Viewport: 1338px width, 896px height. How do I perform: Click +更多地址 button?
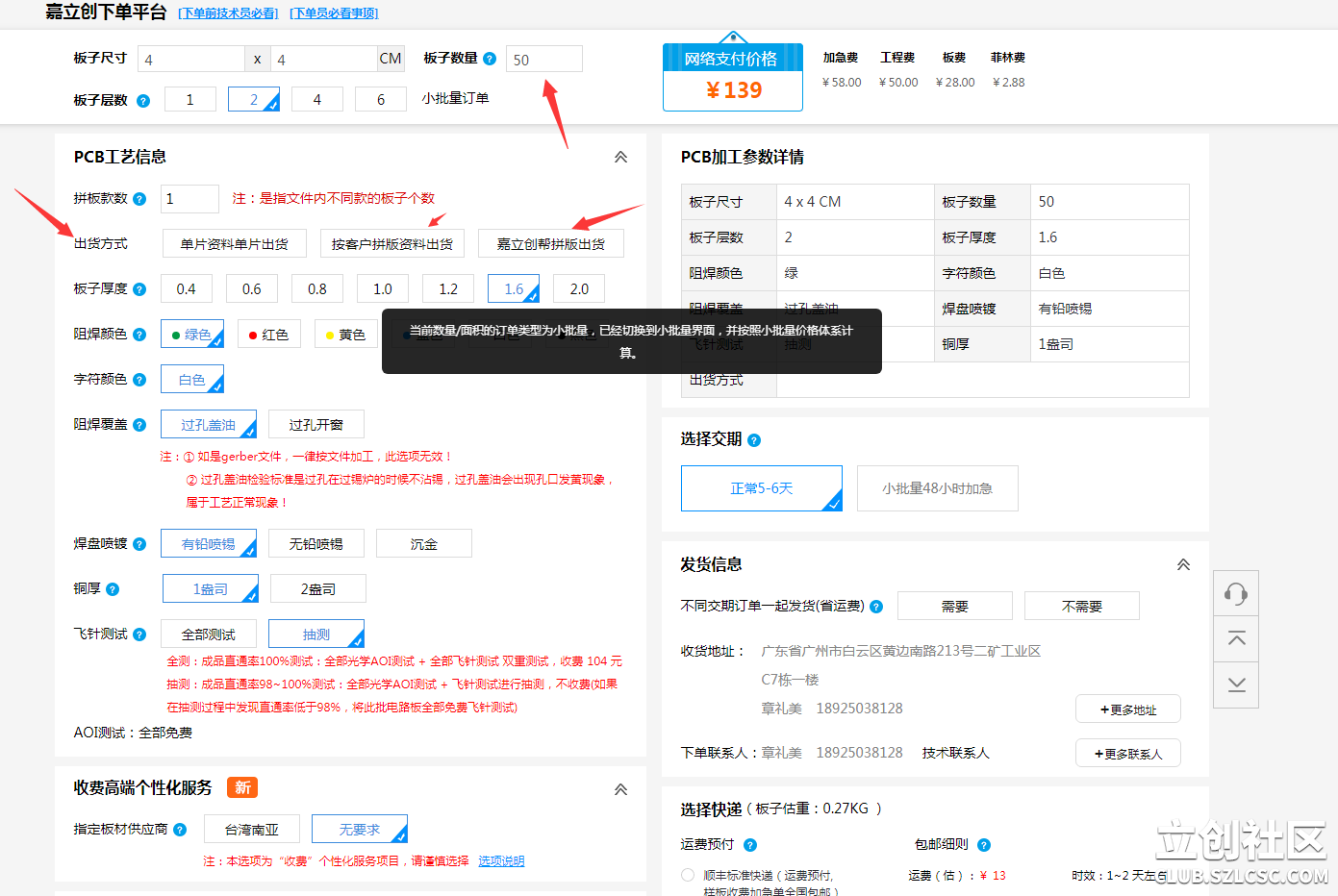(1128, 709)
